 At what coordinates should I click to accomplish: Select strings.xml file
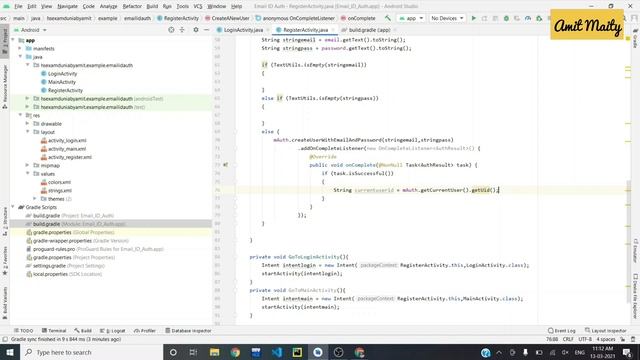[x=60, y=191]
